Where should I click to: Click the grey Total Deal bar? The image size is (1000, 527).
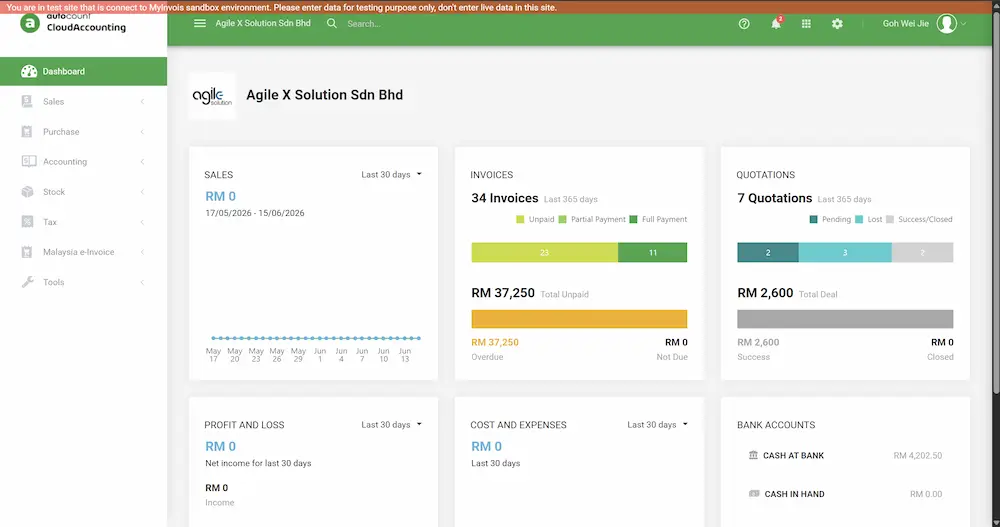pyautogui.click(x=845, y=318)
